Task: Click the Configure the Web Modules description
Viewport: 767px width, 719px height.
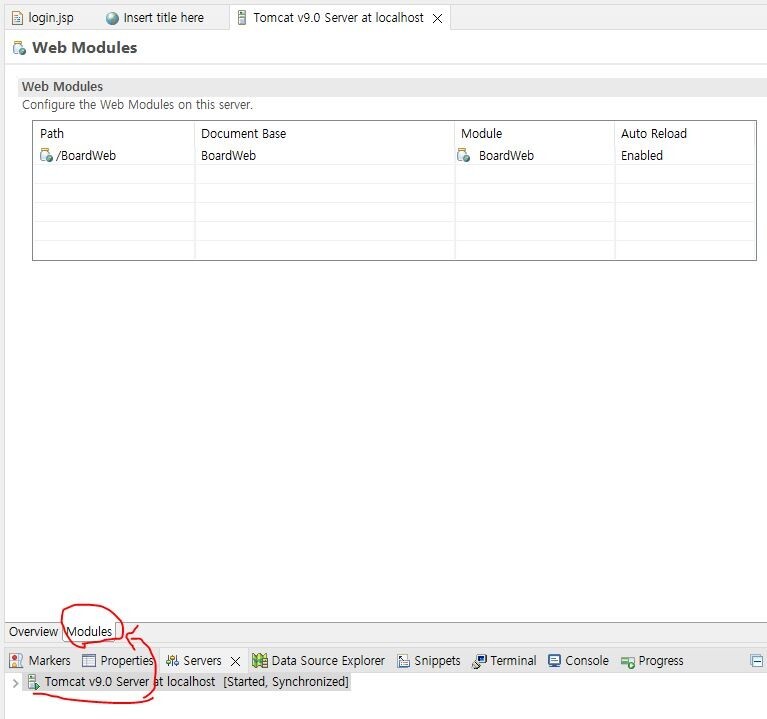Action: tap(137, 105)
